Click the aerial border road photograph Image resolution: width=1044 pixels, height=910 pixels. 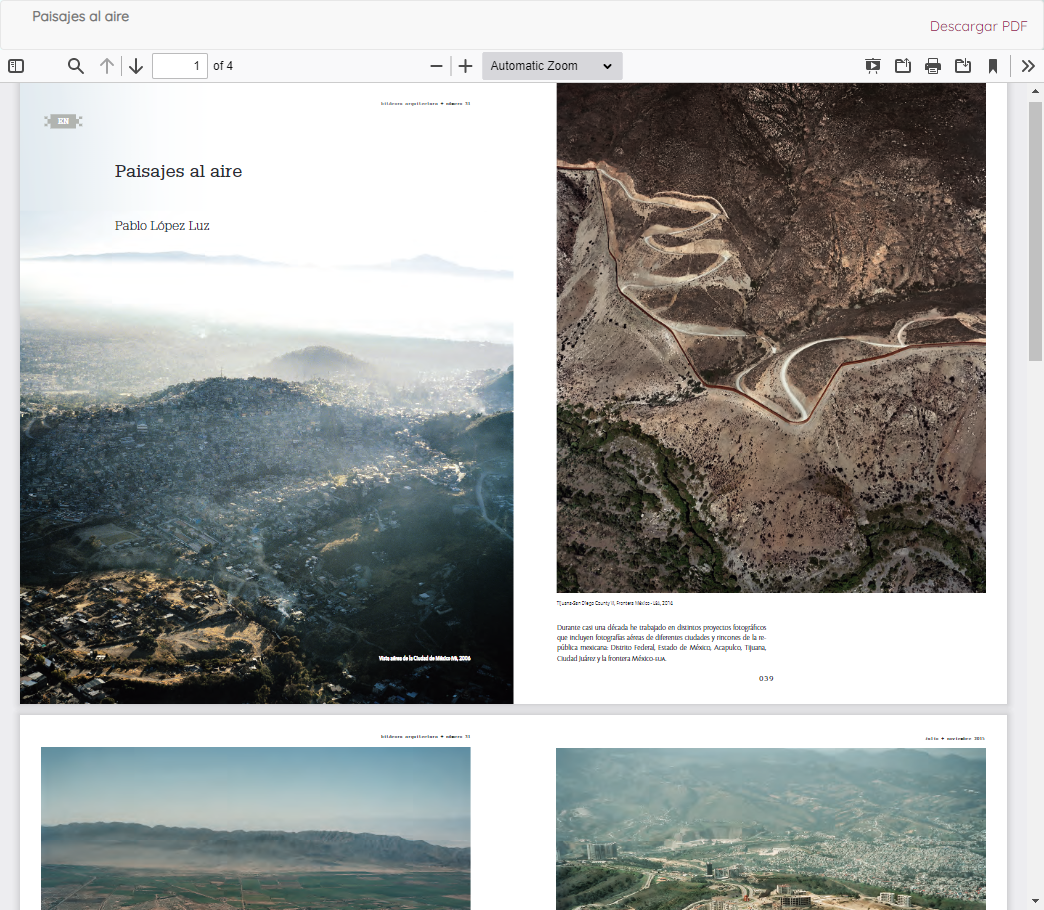click(x=771, y=338)
